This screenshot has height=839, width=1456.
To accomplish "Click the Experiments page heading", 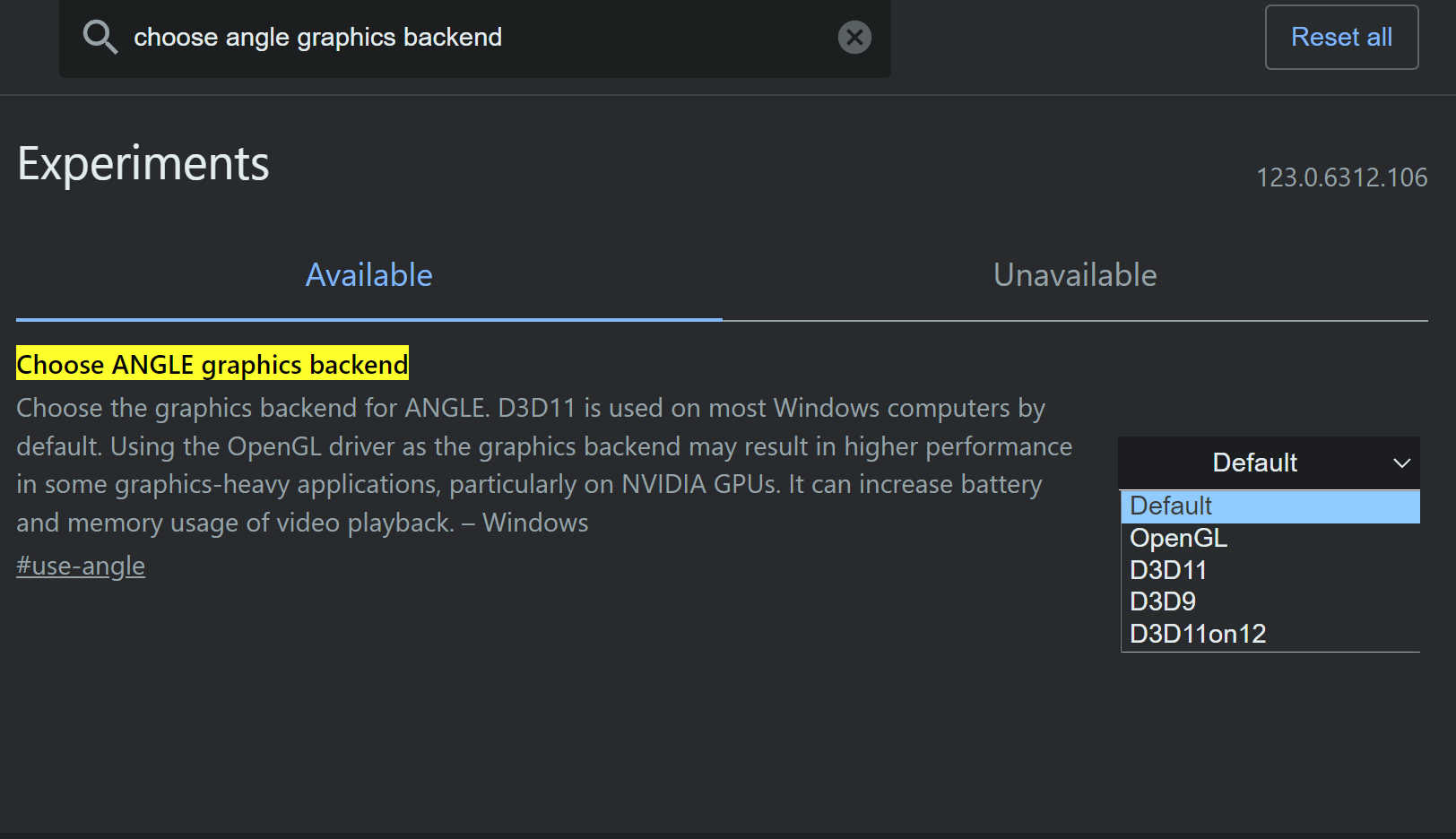I will coord(143,164).
